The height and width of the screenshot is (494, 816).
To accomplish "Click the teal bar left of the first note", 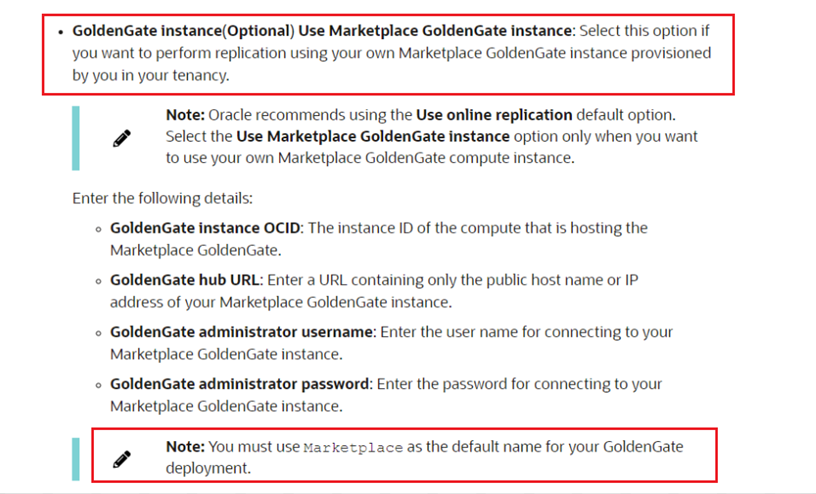I will pos(76,137).
